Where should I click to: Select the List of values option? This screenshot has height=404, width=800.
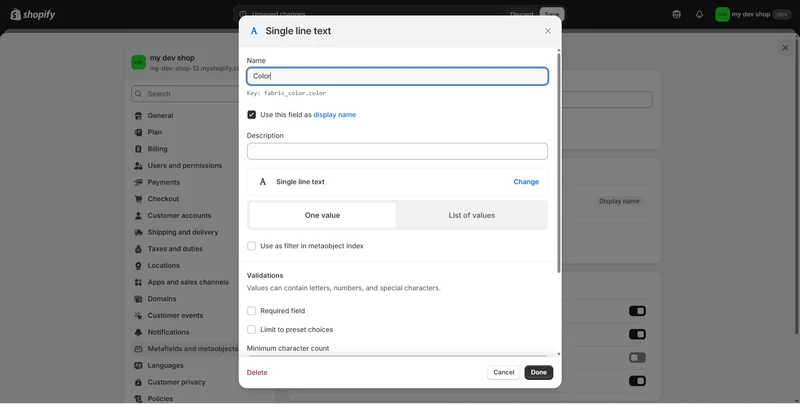[x=471, y=215]
